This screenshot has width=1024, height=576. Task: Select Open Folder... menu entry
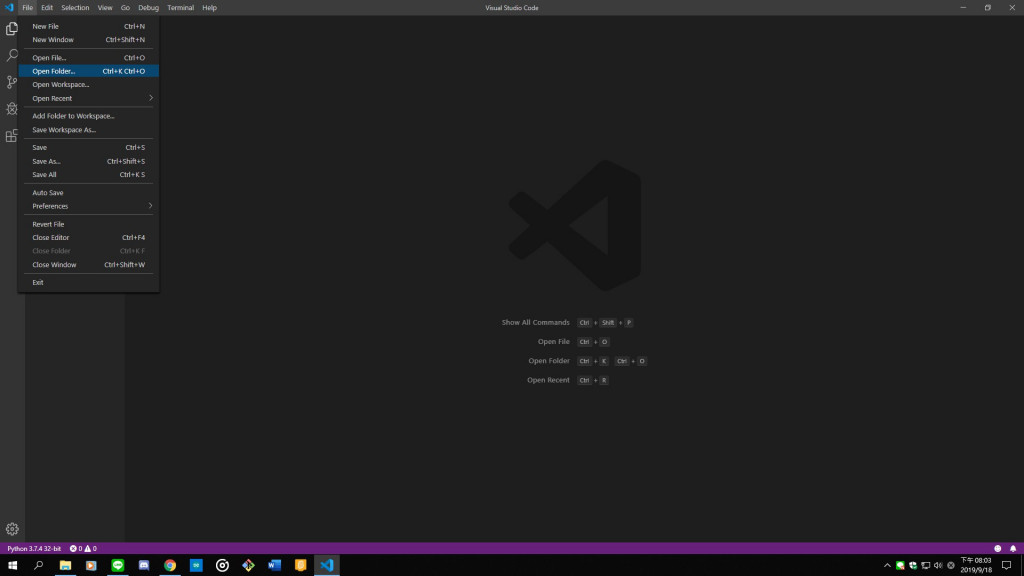88,71
